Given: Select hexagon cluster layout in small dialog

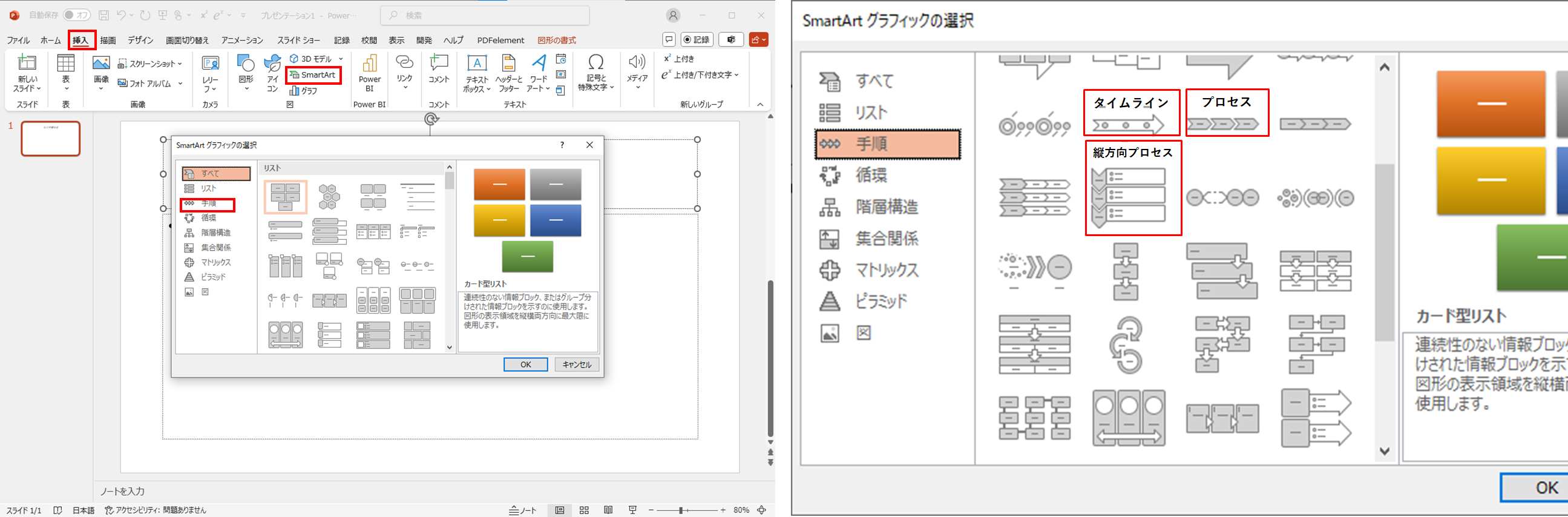Looking at the screenshot, I should click(x=329, y=197).
